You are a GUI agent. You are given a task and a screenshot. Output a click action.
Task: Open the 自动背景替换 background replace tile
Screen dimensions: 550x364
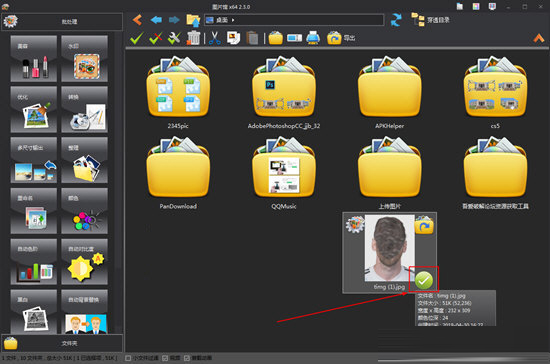(x=85, y=311)
